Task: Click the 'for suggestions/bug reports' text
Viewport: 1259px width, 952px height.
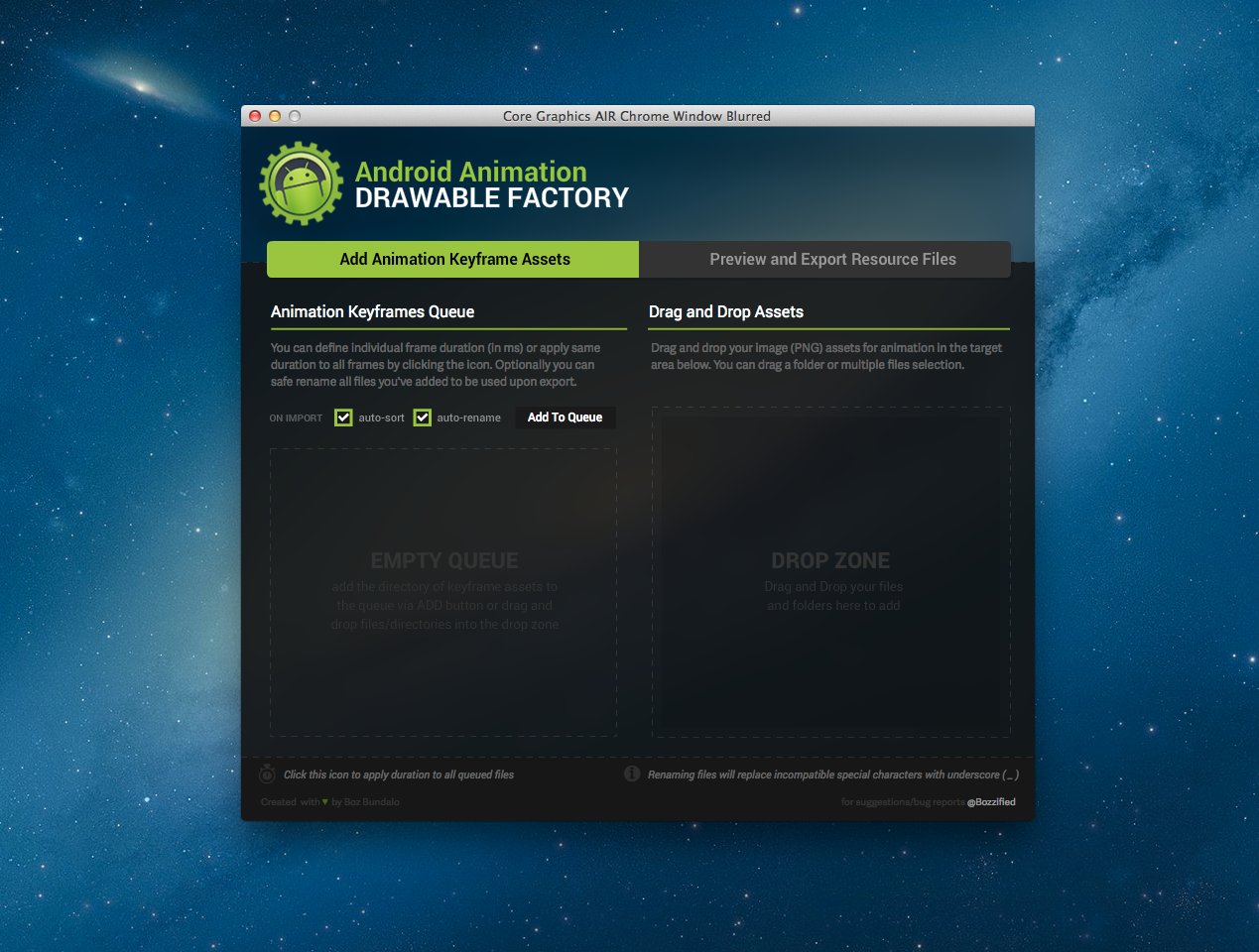Action: point(903,802)
